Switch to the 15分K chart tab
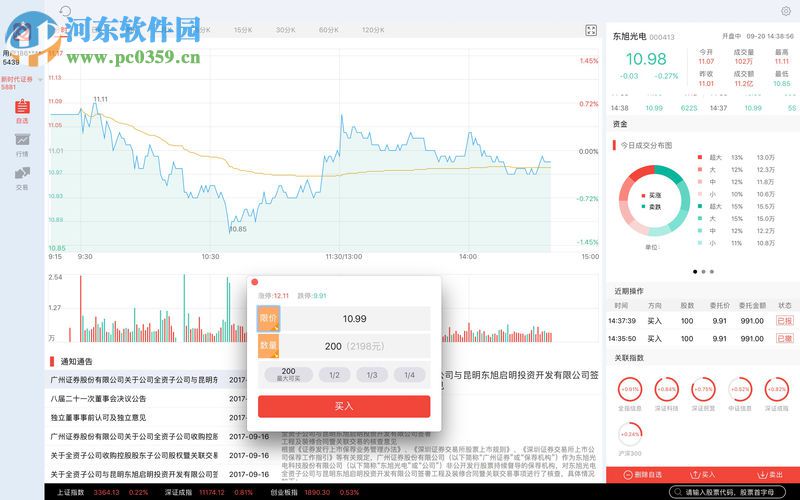This screenshot has height=500, width=800. click(243, 30)
